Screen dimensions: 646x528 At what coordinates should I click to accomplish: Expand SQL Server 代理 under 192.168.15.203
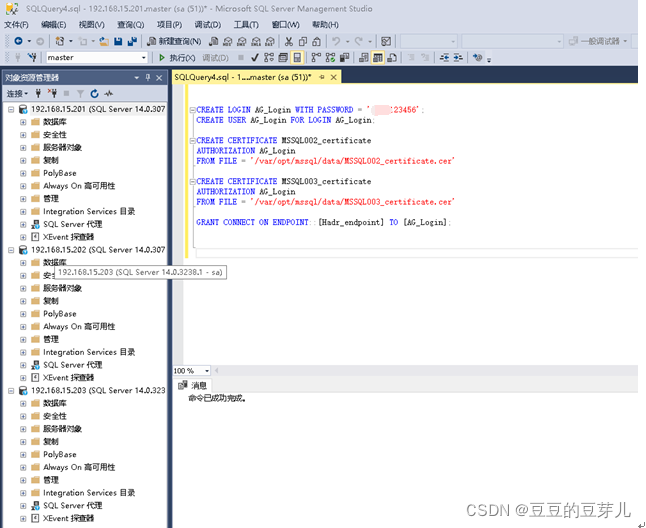[23, 506]
